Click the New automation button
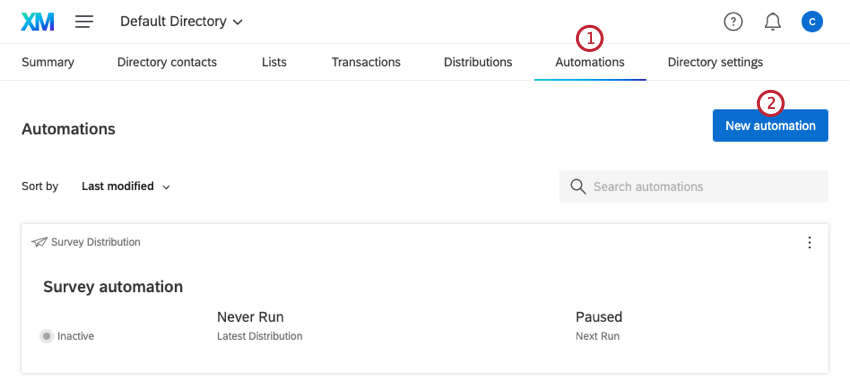Image resolution: width=850 pixels, height=384 pixels. [x=770, y=126]
